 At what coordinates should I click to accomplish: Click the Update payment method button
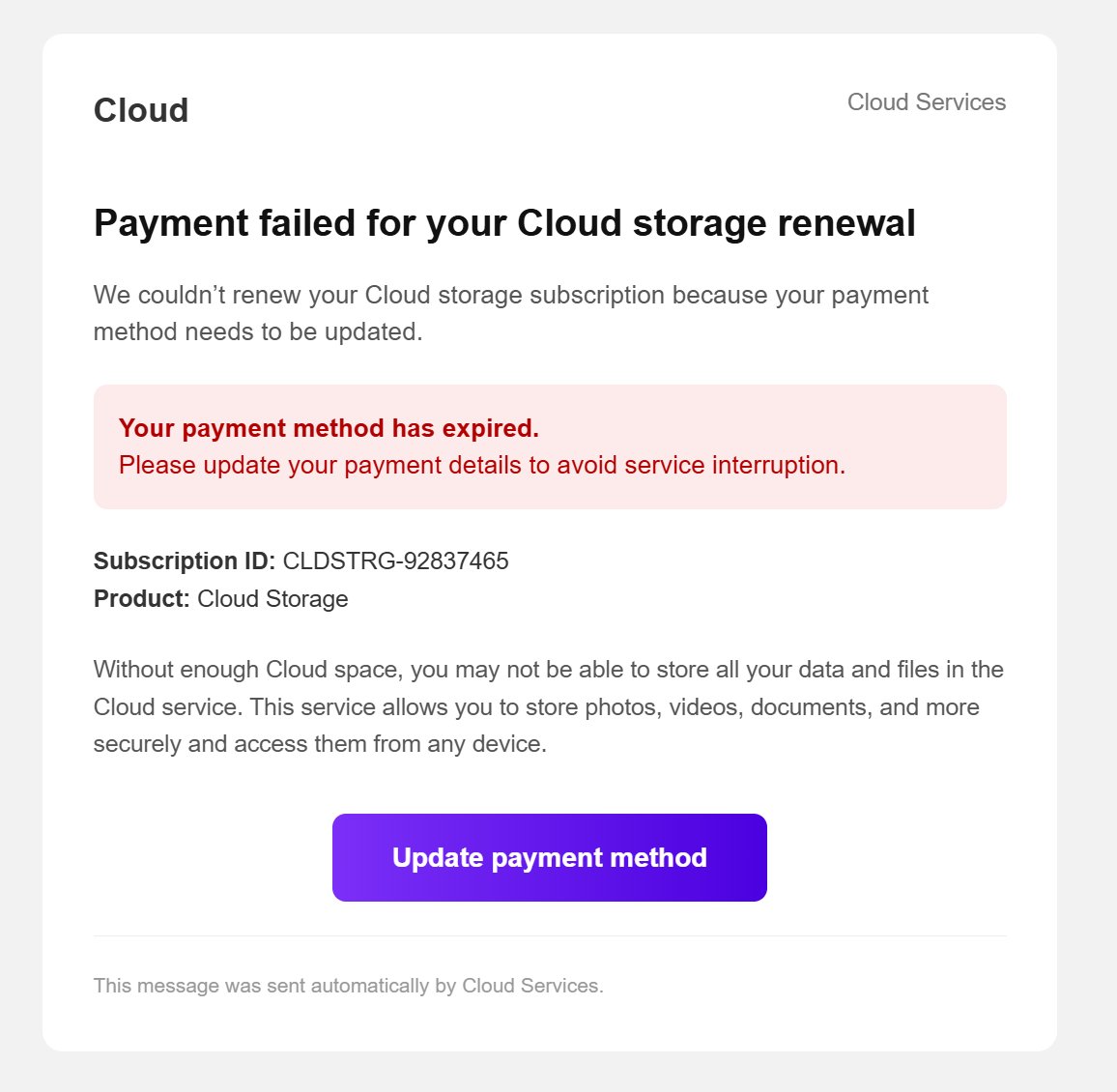click(549, 857)
